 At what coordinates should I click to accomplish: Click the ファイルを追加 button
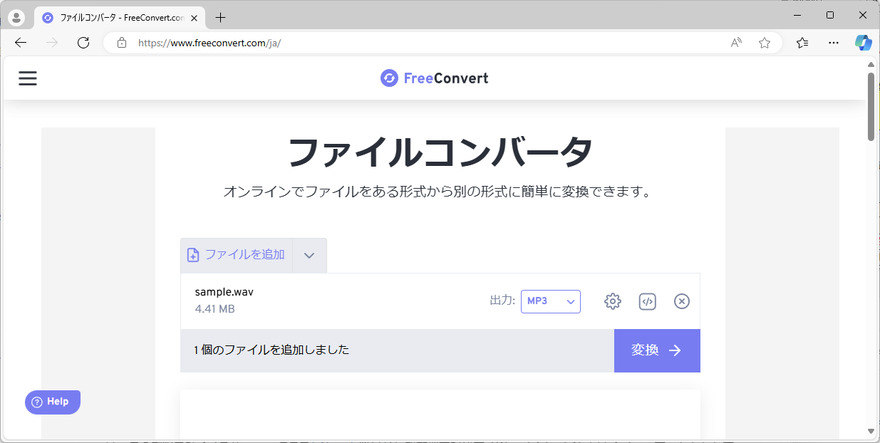point(236,255)
